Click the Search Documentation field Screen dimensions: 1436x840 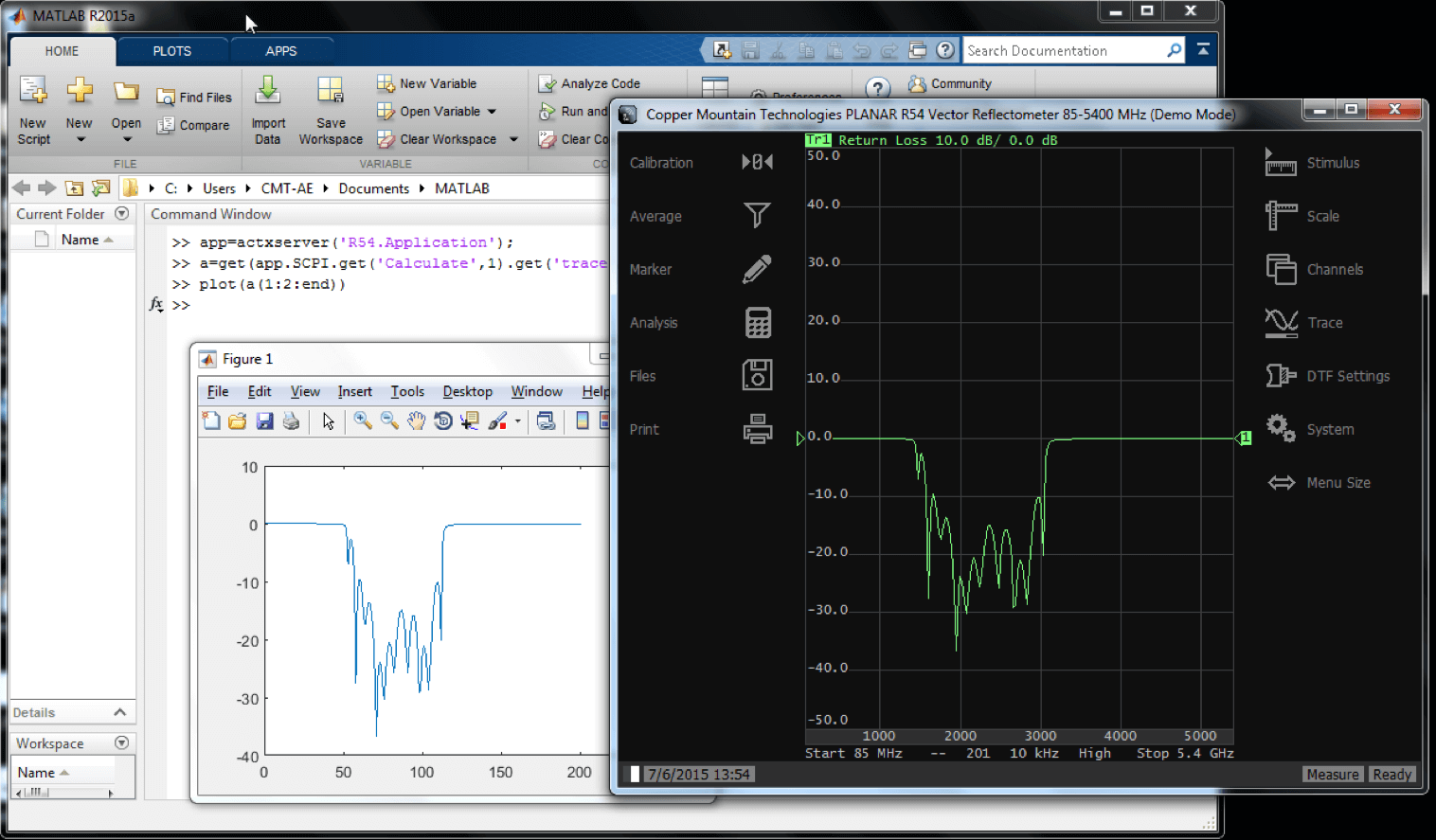[1061, 49]
